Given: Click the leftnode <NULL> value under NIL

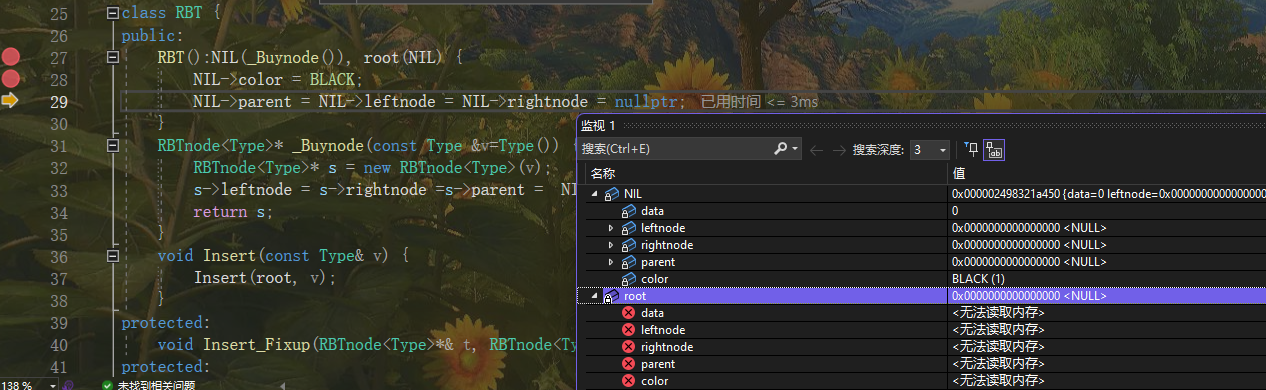Looking at the screenshot, I should [1029, 228].
